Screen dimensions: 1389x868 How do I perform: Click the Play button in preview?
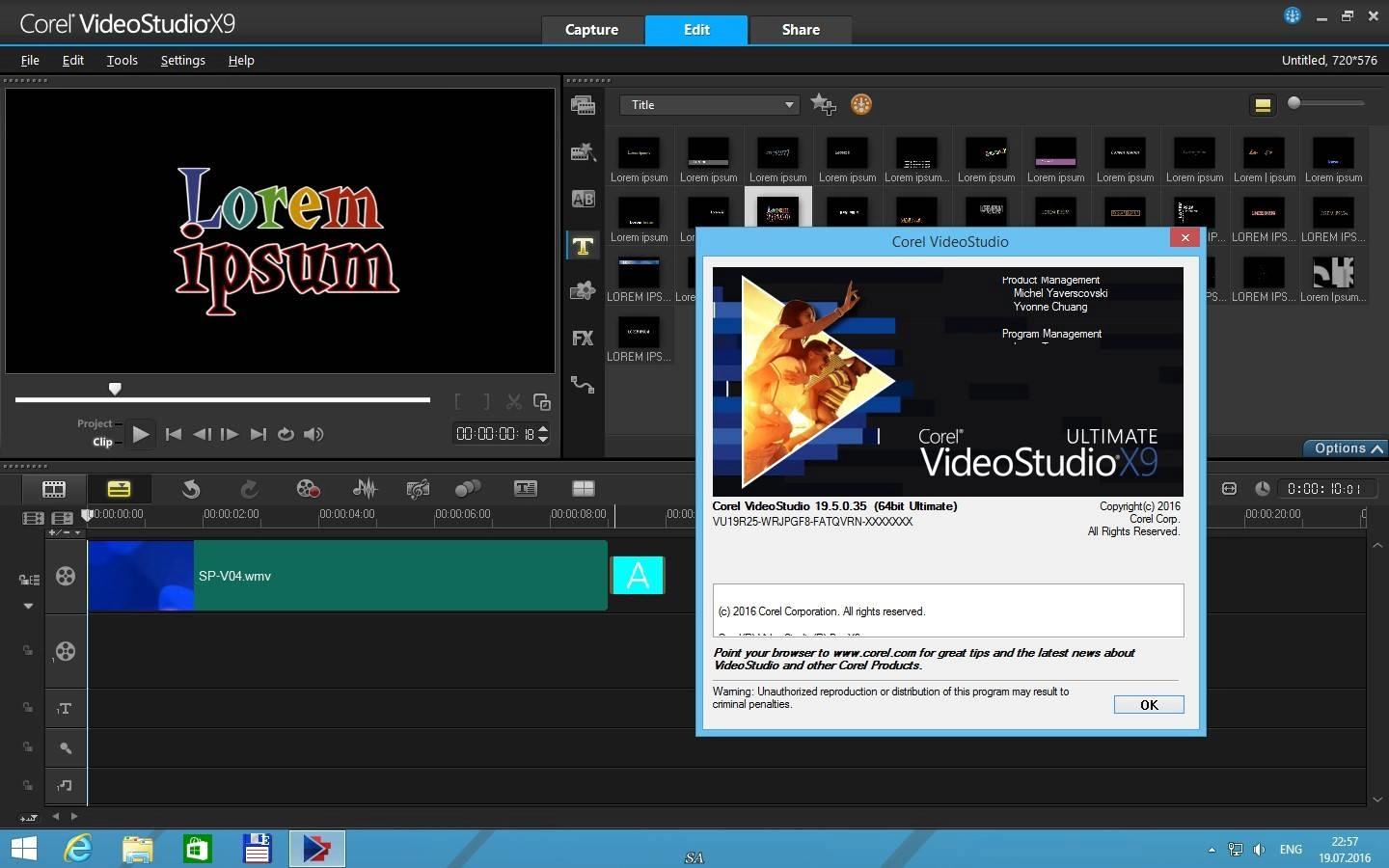pyautogui.click(x=141, y=434)
